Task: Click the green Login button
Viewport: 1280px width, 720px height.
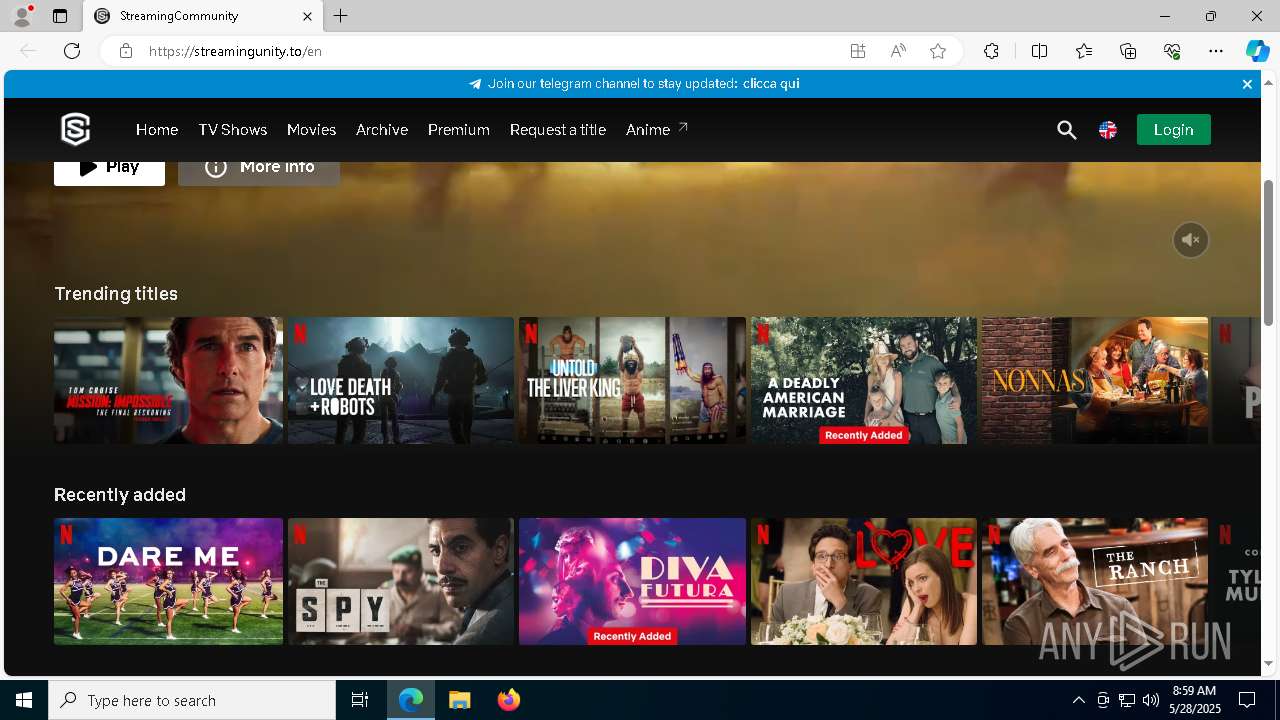Action: coord(1174,130)
